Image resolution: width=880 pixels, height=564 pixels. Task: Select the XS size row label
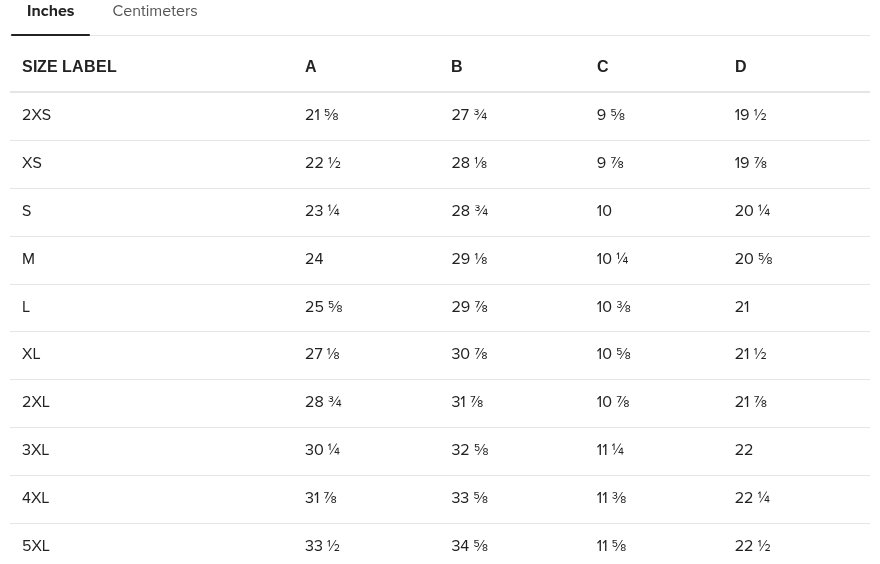[x=32, y=163]
